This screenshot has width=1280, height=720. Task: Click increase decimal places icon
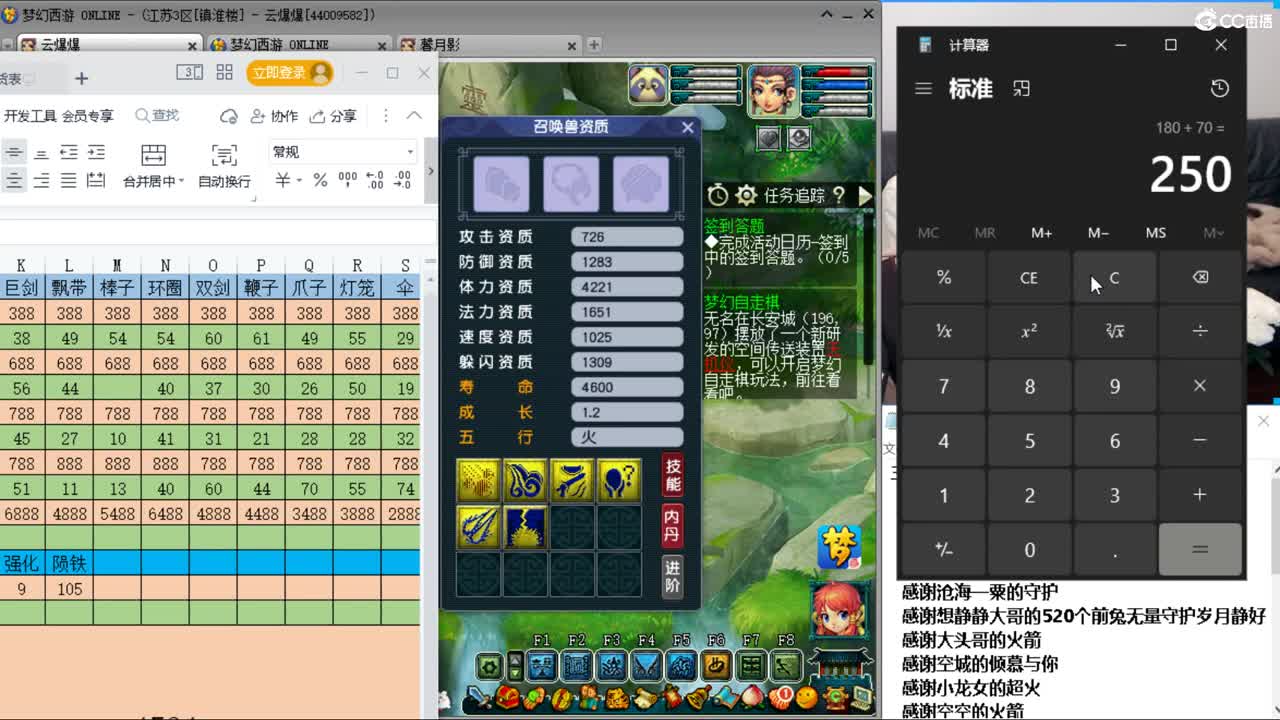tap(374, 180)
